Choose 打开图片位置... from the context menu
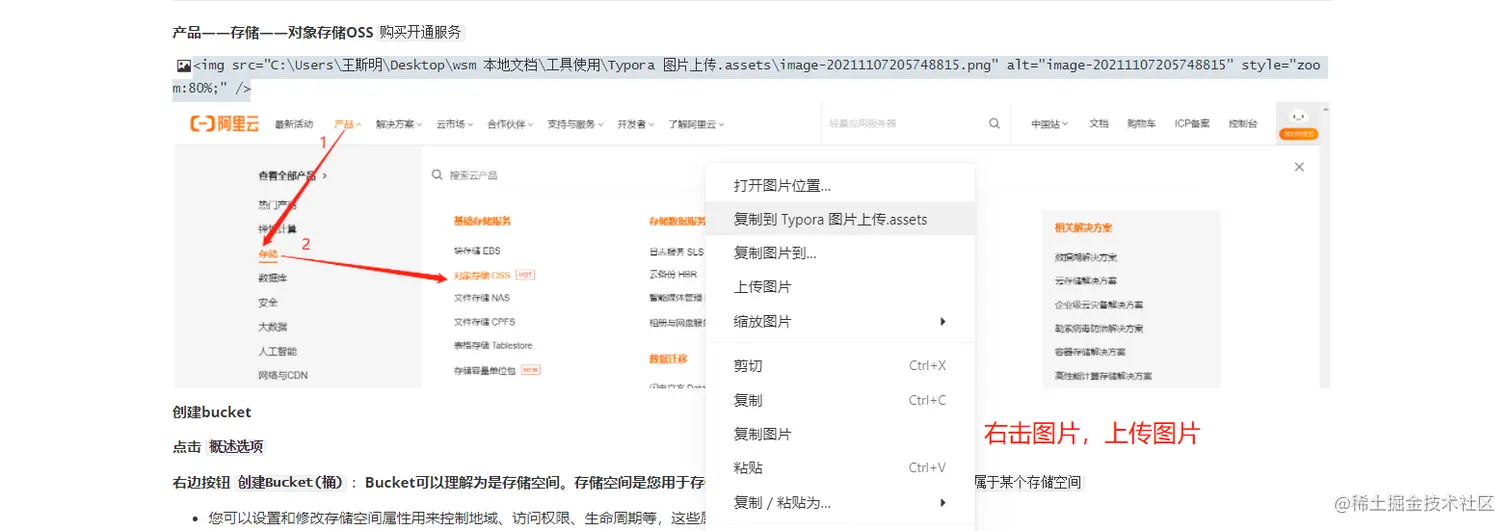 (840, 185)
